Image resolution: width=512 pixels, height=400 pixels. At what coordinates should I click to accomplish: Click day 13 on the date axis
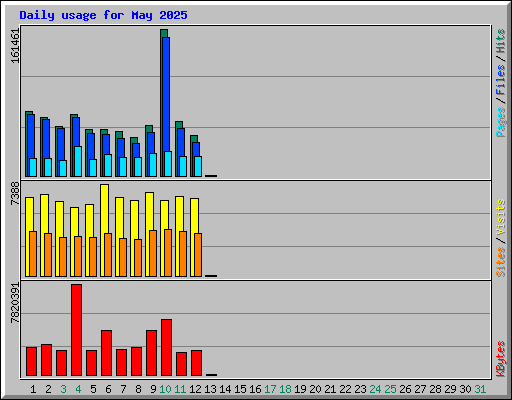210,389
